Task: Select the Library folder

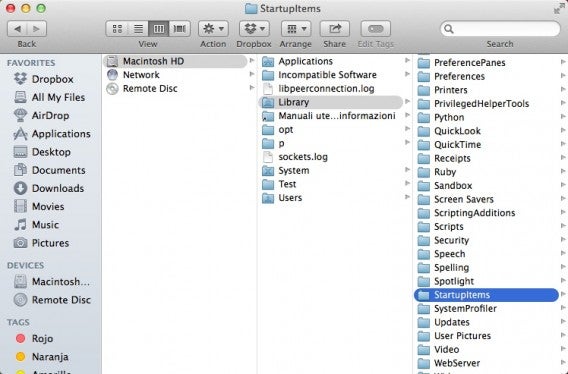Action: tap(330, 102)
